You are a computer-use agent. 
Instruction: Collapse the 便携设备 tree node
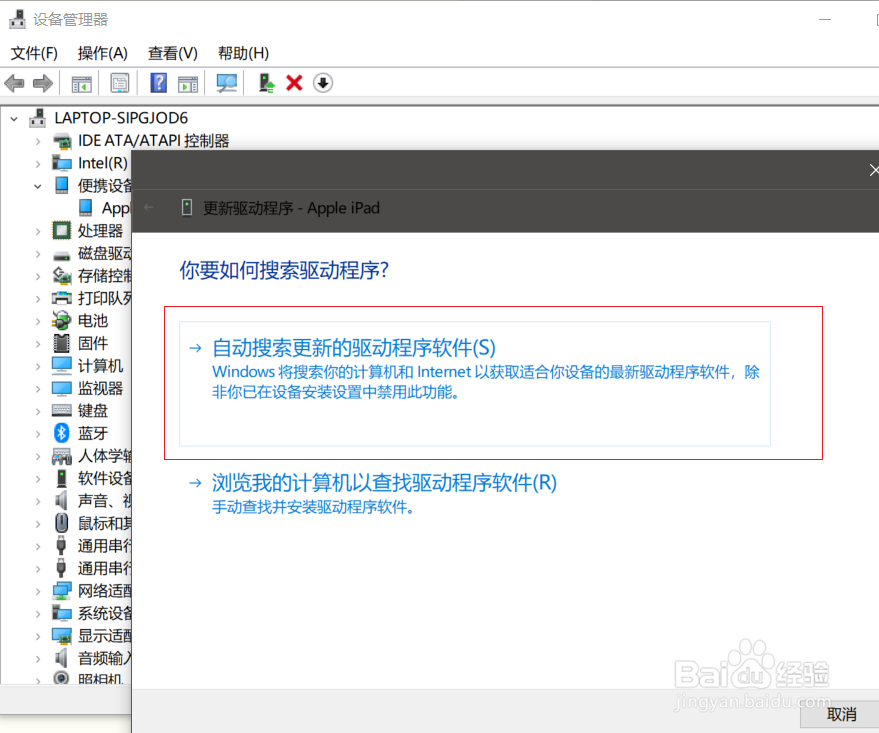pos(38,185)
